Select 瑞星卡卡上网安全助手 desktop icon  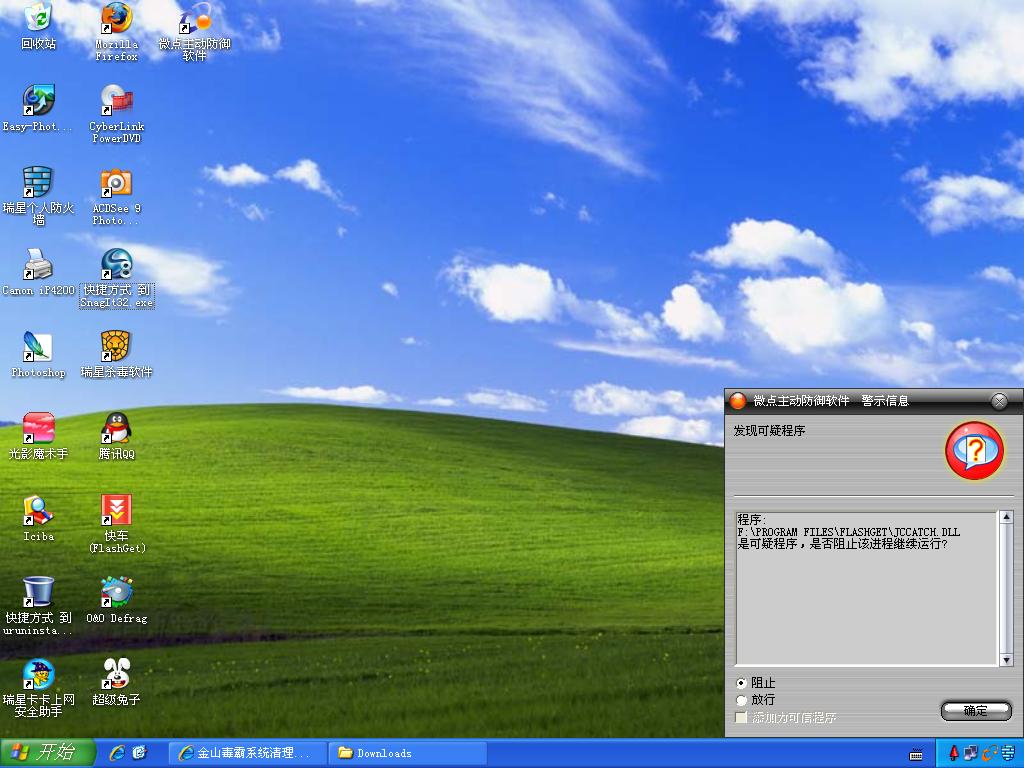[38, 675]
